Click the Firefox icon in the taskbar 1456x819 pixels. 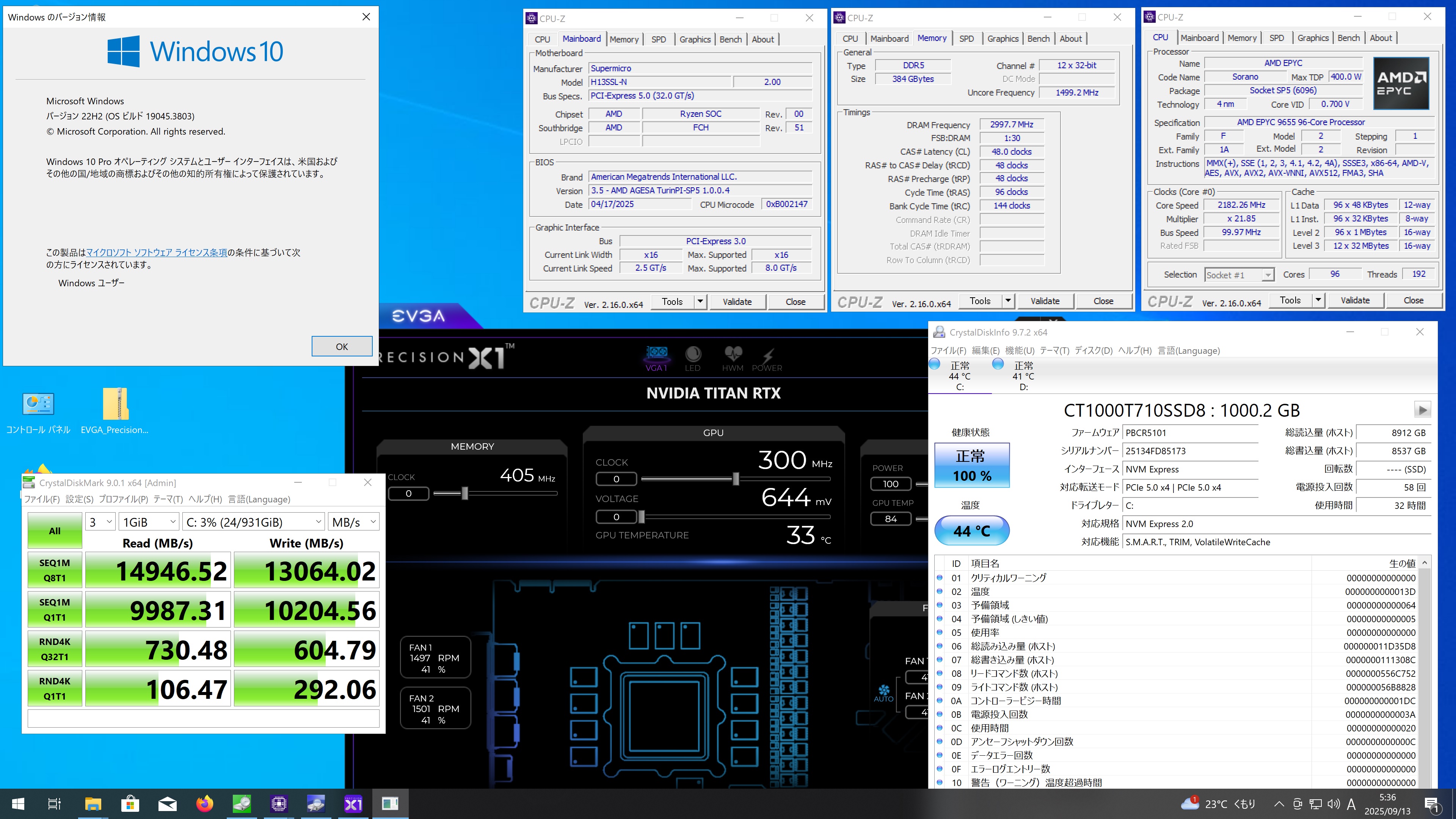(205, 803)
